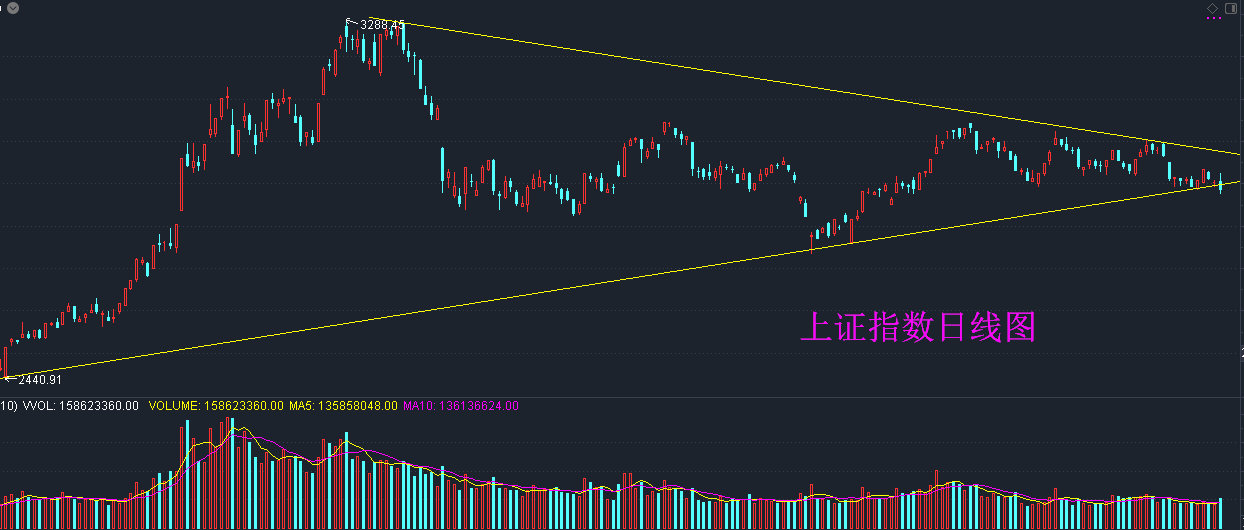
Task: Toggle the side panel icon at top right
Action: pyautogui.click(x=1231, y=8)
